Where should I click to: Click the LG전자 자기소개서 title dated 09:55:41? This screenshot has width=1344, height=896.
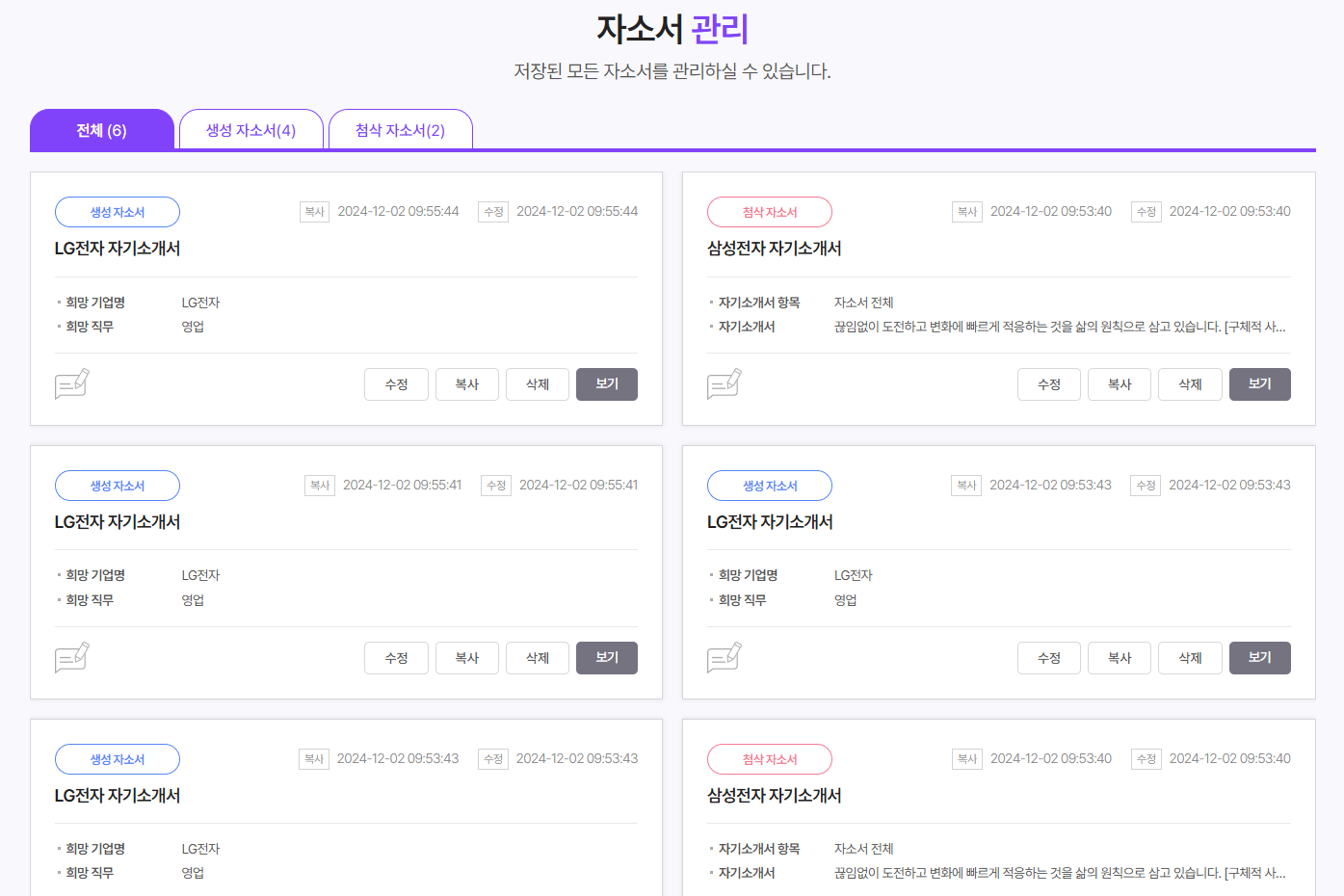pyautogui.click(x=118, y=522)
